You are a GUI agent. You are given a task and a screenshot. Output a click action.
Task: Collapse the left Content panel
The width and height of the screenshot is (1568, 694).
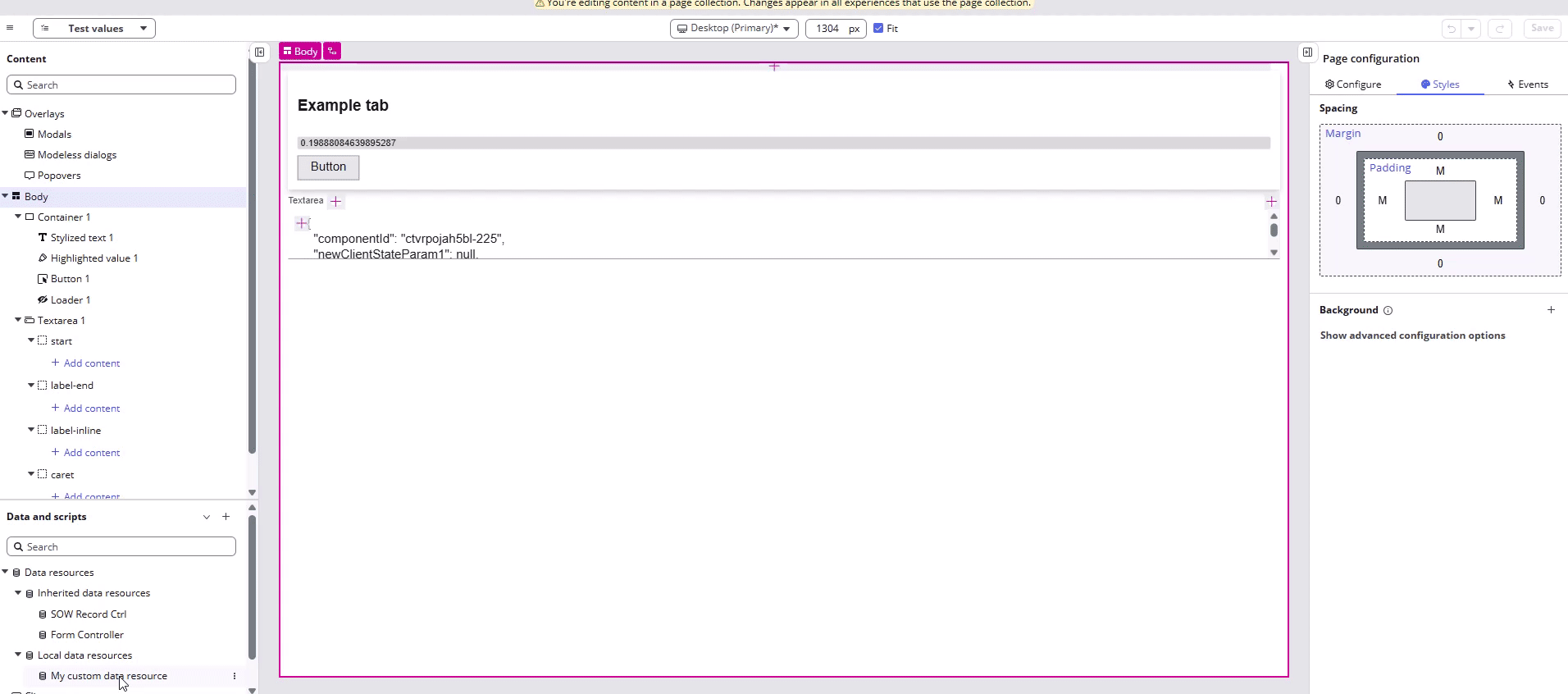coord(259,52)
